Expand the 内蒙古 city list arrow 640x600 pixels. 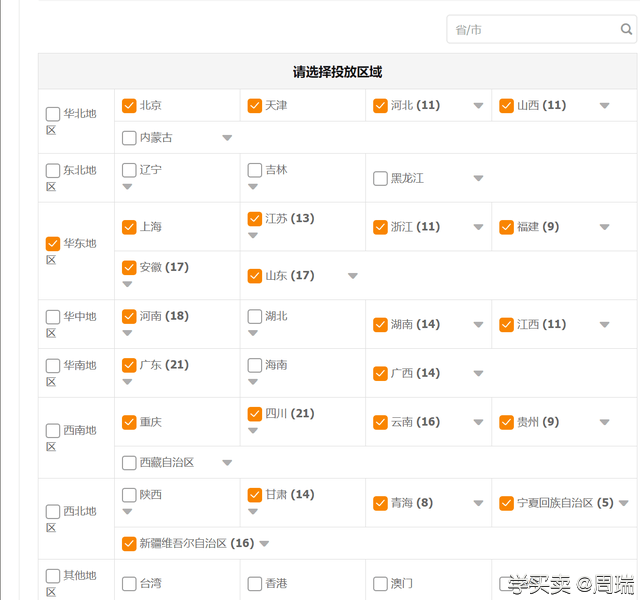(227, 138)
